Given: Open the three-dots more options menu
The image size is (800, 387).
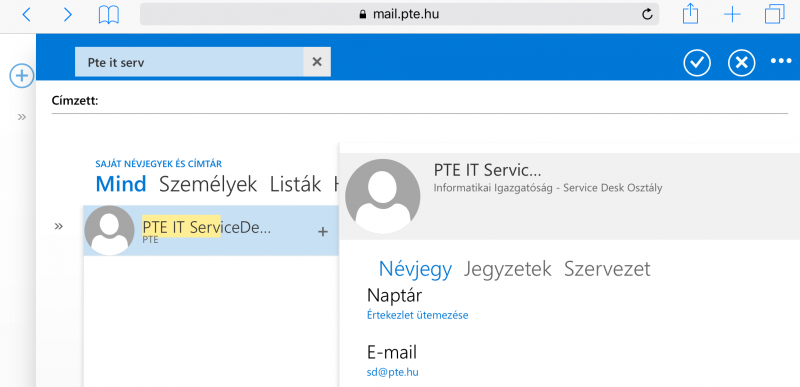Looking at the screenshot, I should click(x=781, y=61).
